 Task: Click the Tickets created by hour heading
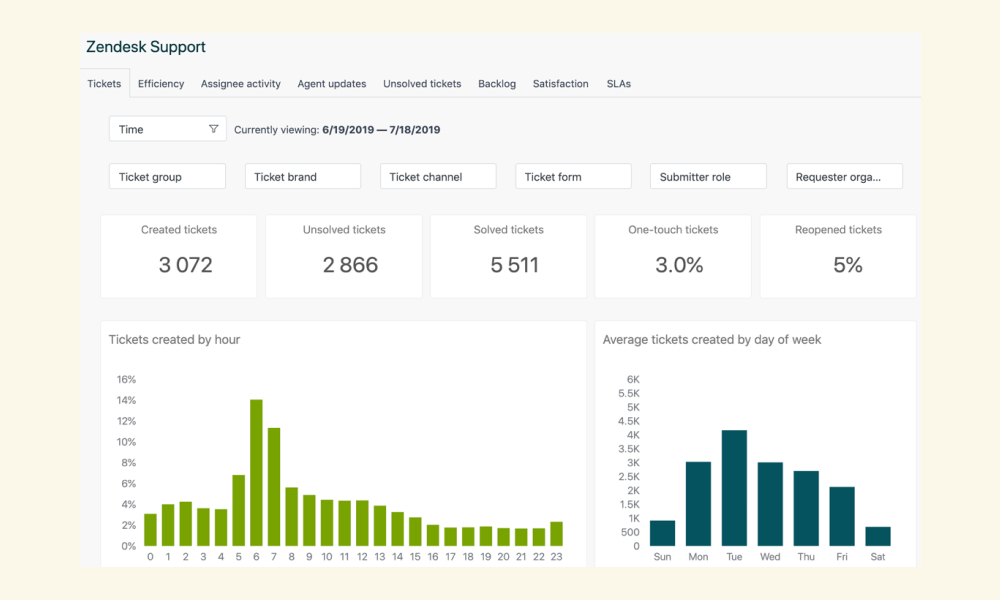pyautogui.click(x=174, y=340)
